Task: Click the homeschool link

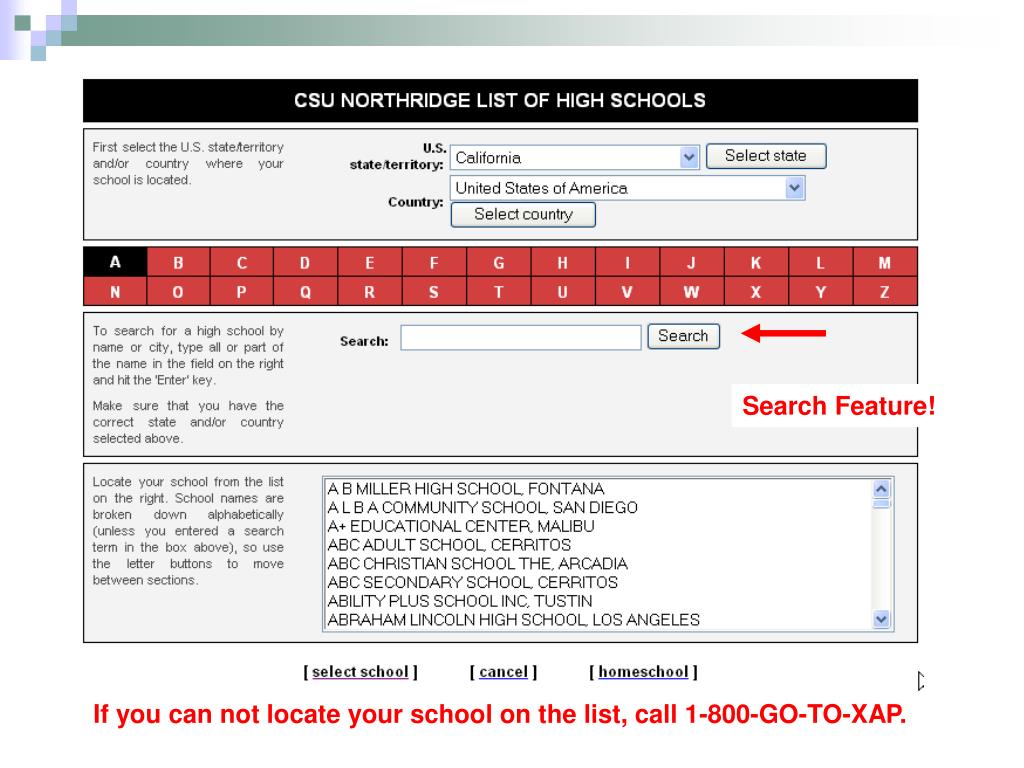Action: [643, 672]
